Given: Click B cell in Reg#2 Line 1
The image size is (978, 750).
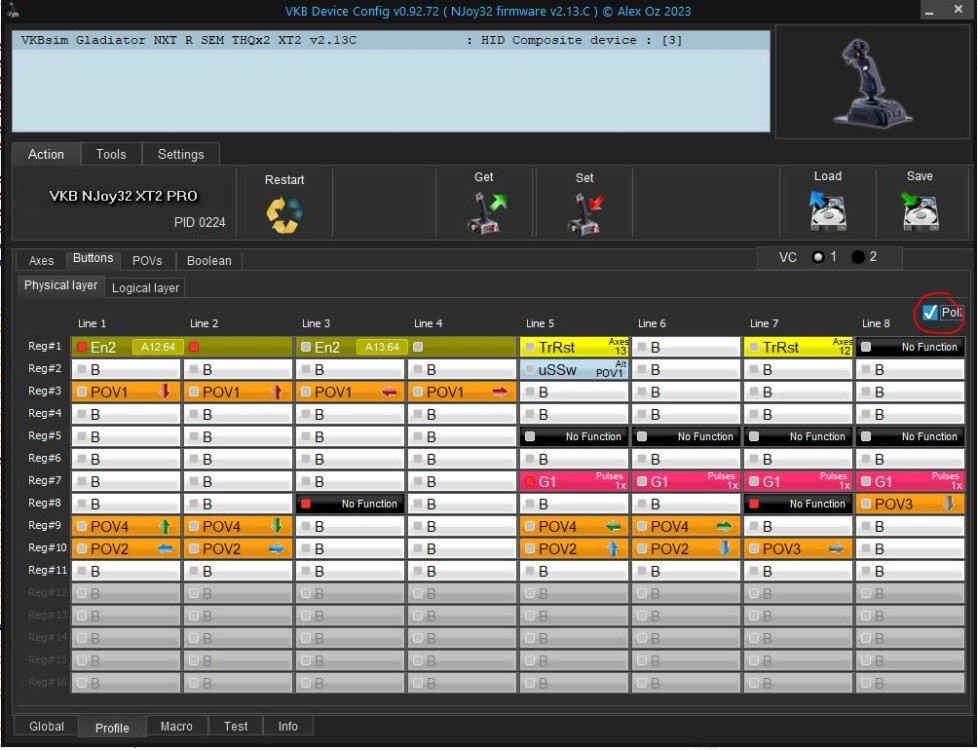Looking at the screenshot, I should pyautogui.click(x=126, y=369).
